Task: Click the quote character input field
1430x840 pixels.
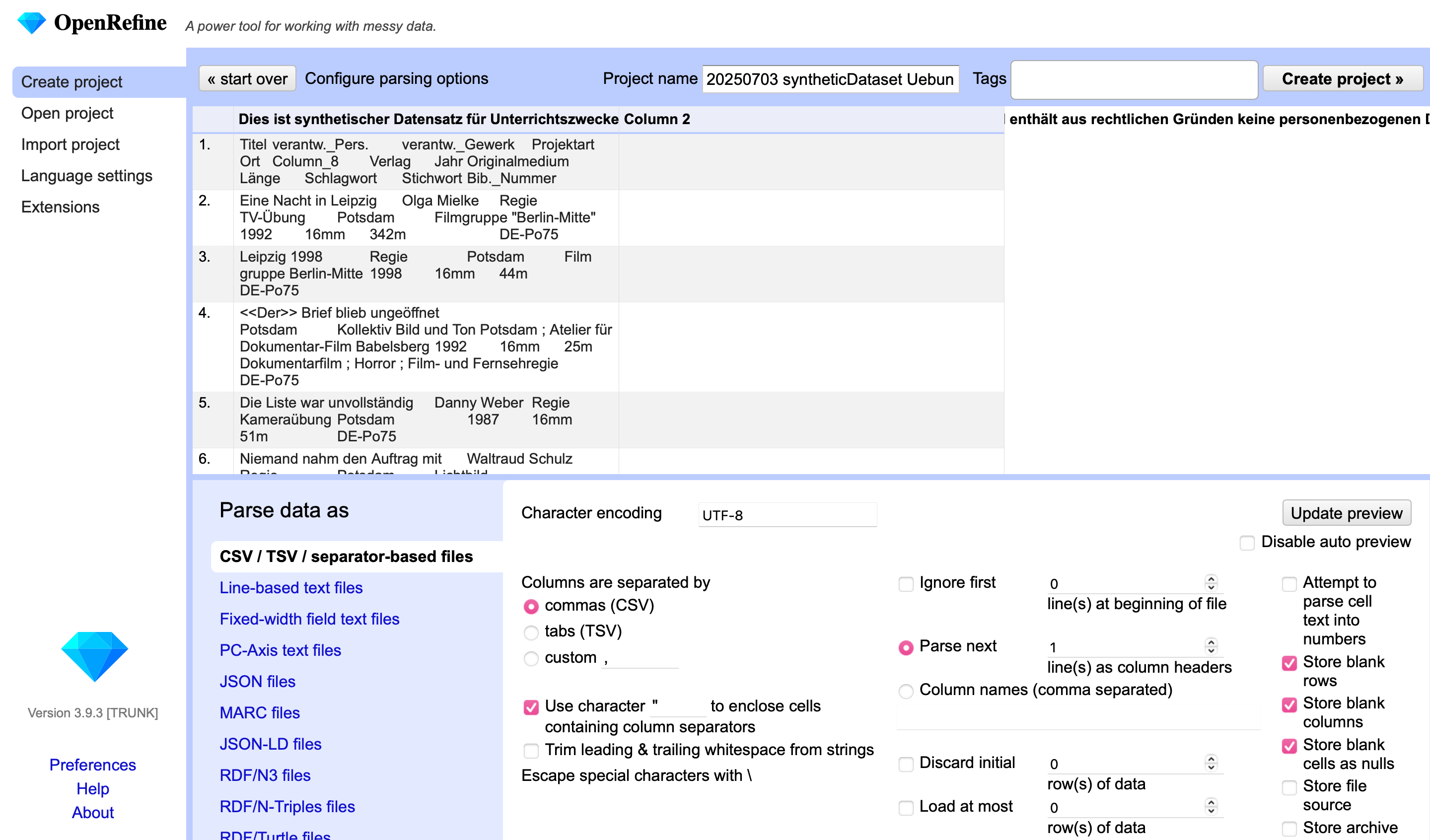Action: (678, 706)
